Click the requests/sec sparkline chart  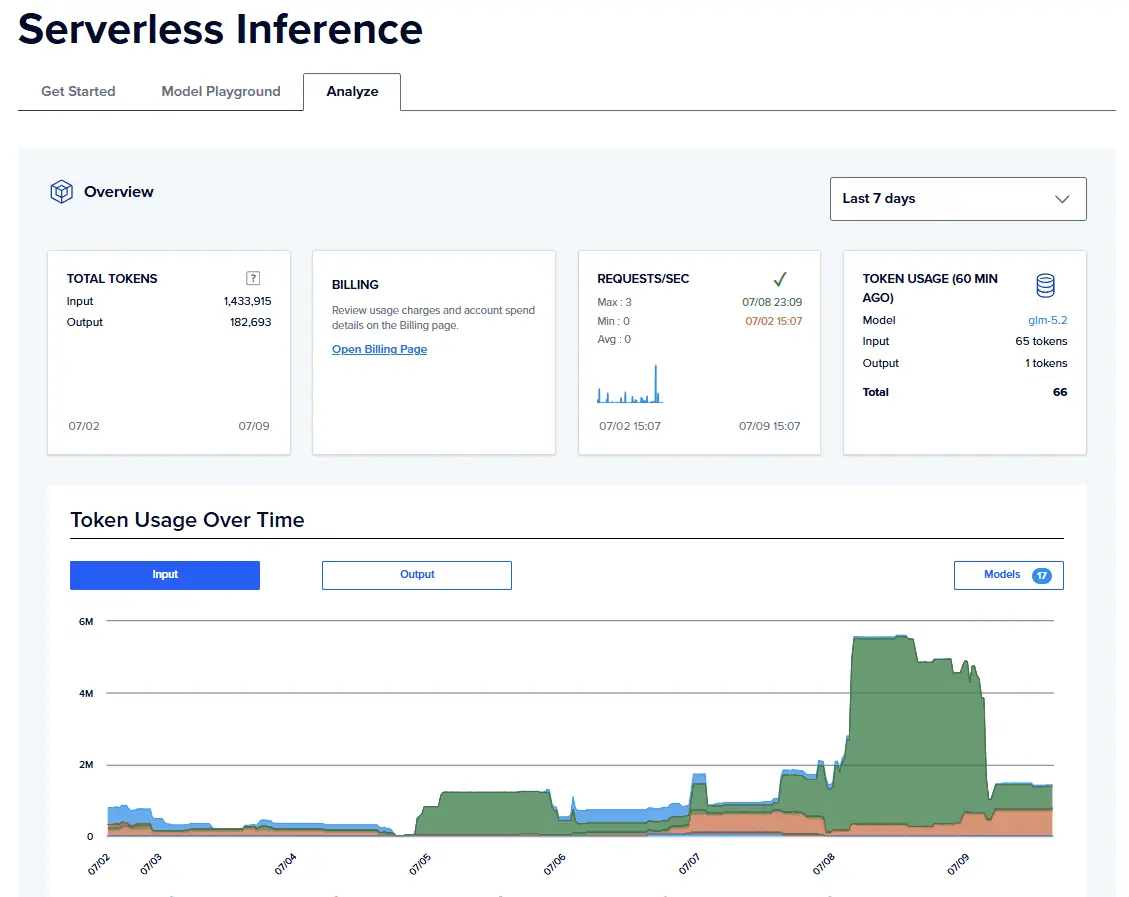[629, 384]
